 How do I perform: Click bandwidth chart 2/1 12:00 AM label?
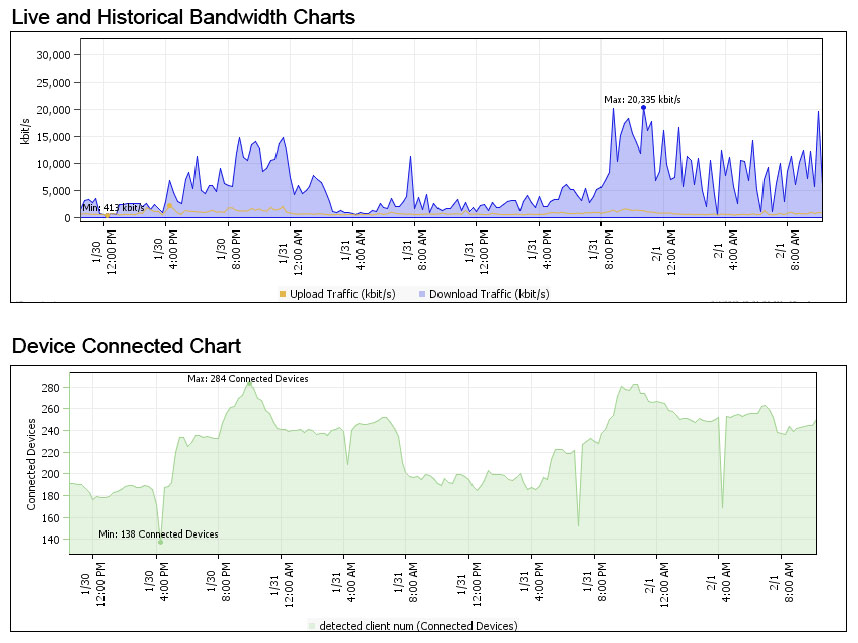(664, 251)
